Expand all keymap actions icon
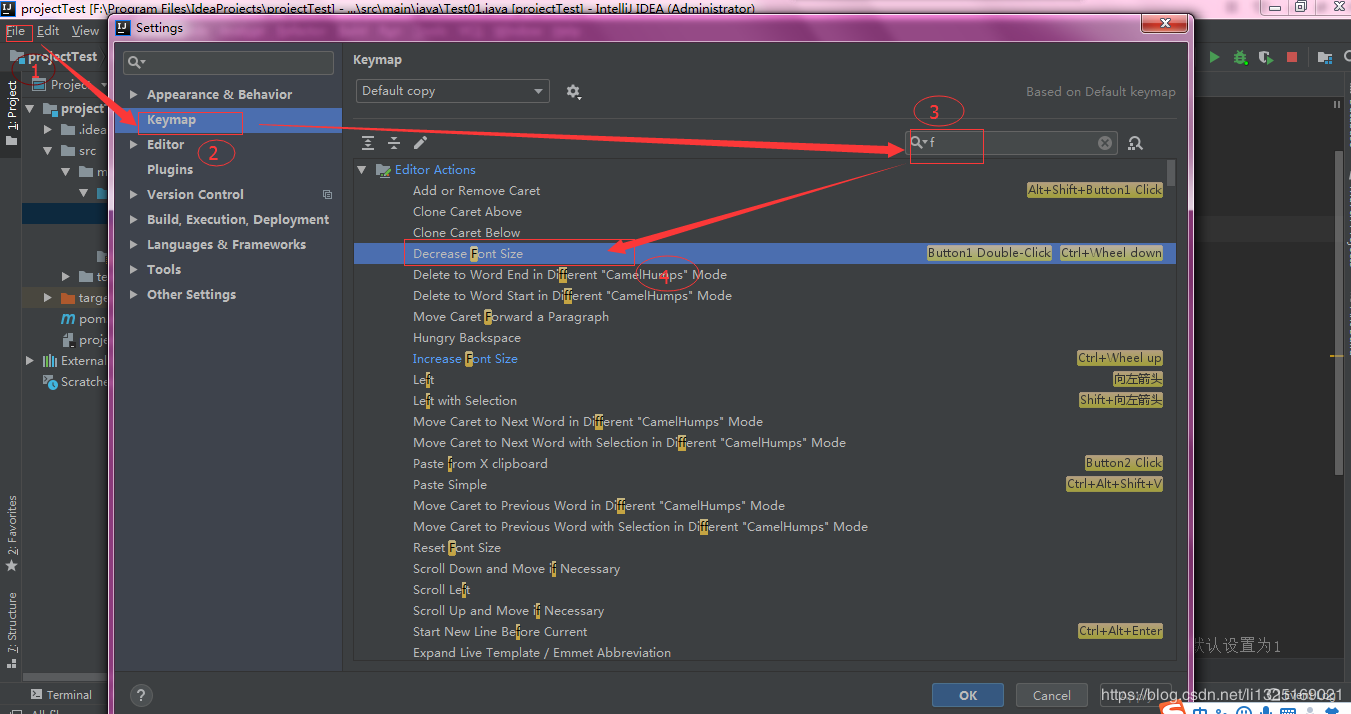 (x=368, y=143)
